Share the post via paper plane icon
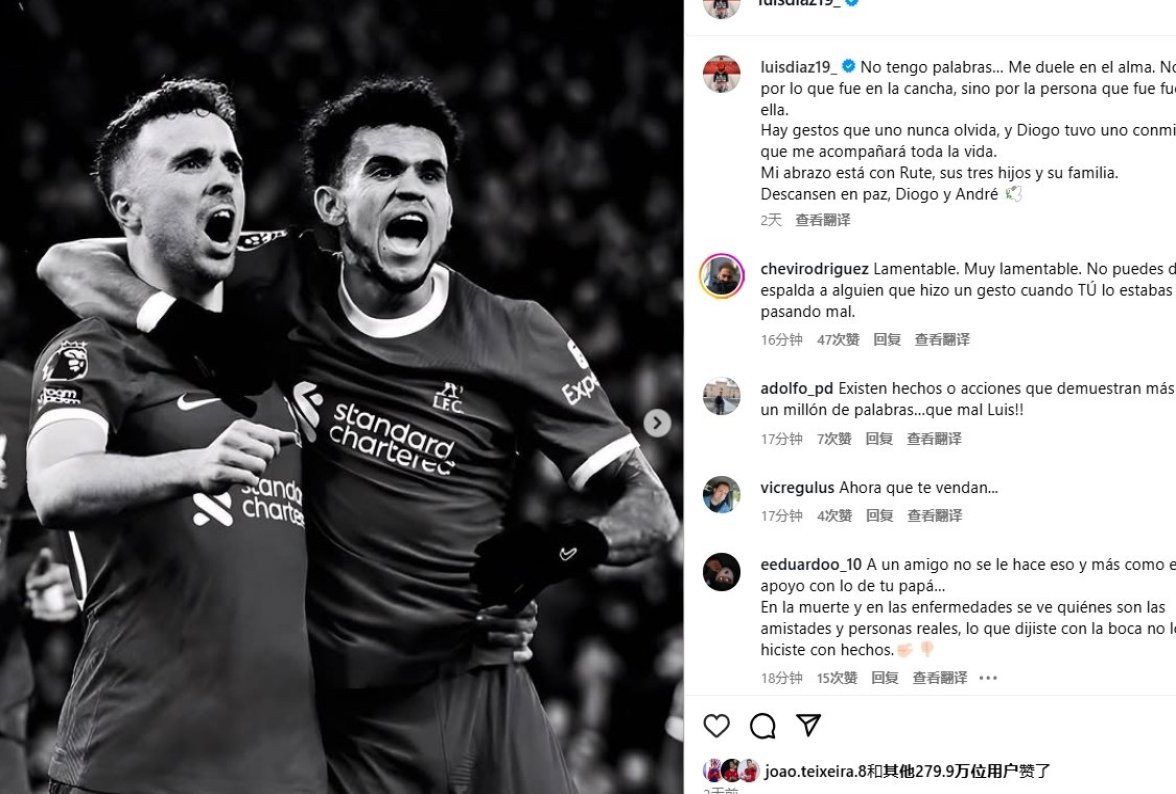 (808, 725)
